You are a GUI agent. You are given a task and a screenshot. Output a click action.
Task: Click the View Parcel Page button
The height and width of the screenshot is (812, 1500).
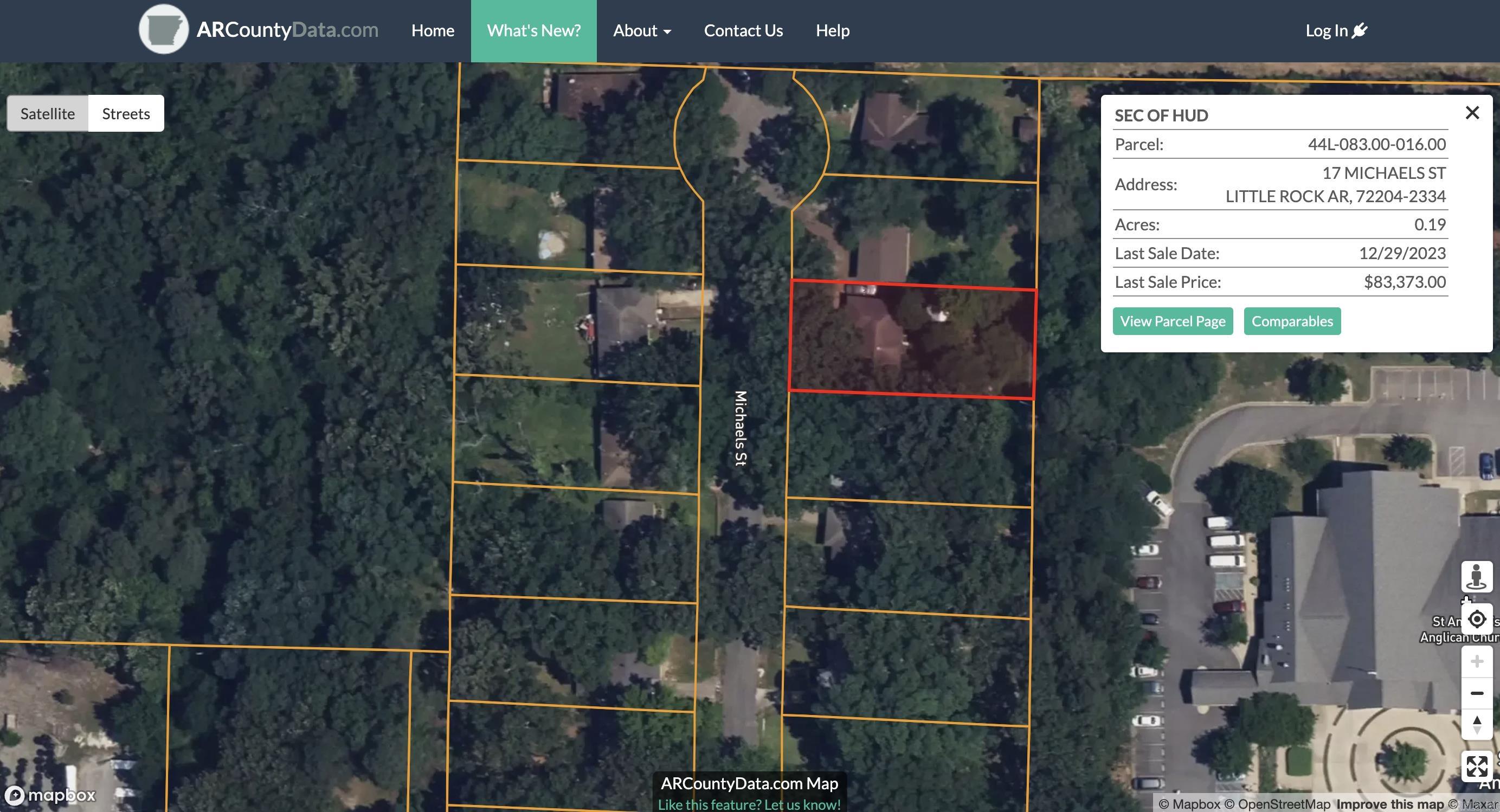pos(1172,321)
